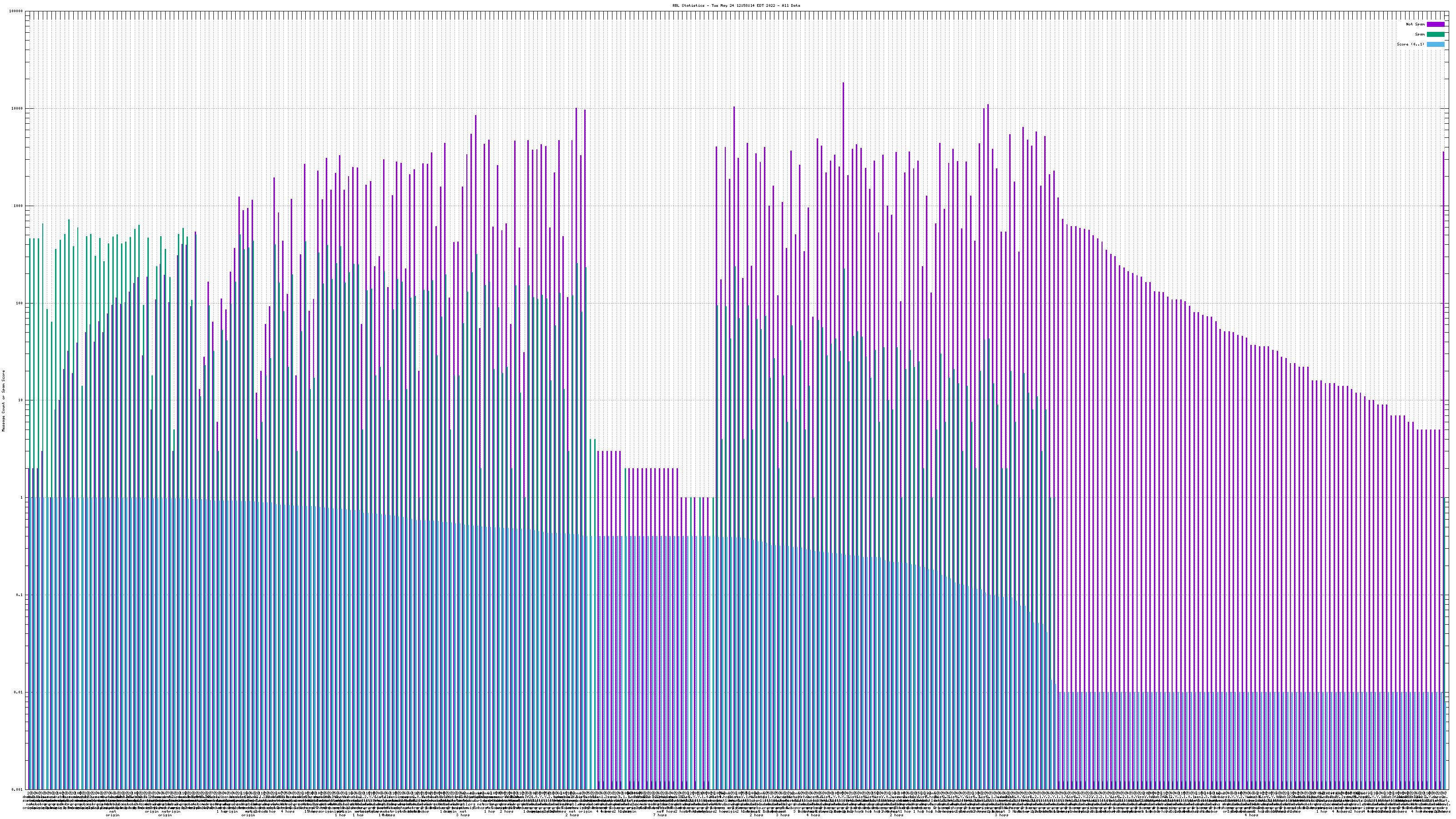Click the 'RBL Statistics' chart title
The height and width of the screenshot is (819, 1456).
[736, 5]
